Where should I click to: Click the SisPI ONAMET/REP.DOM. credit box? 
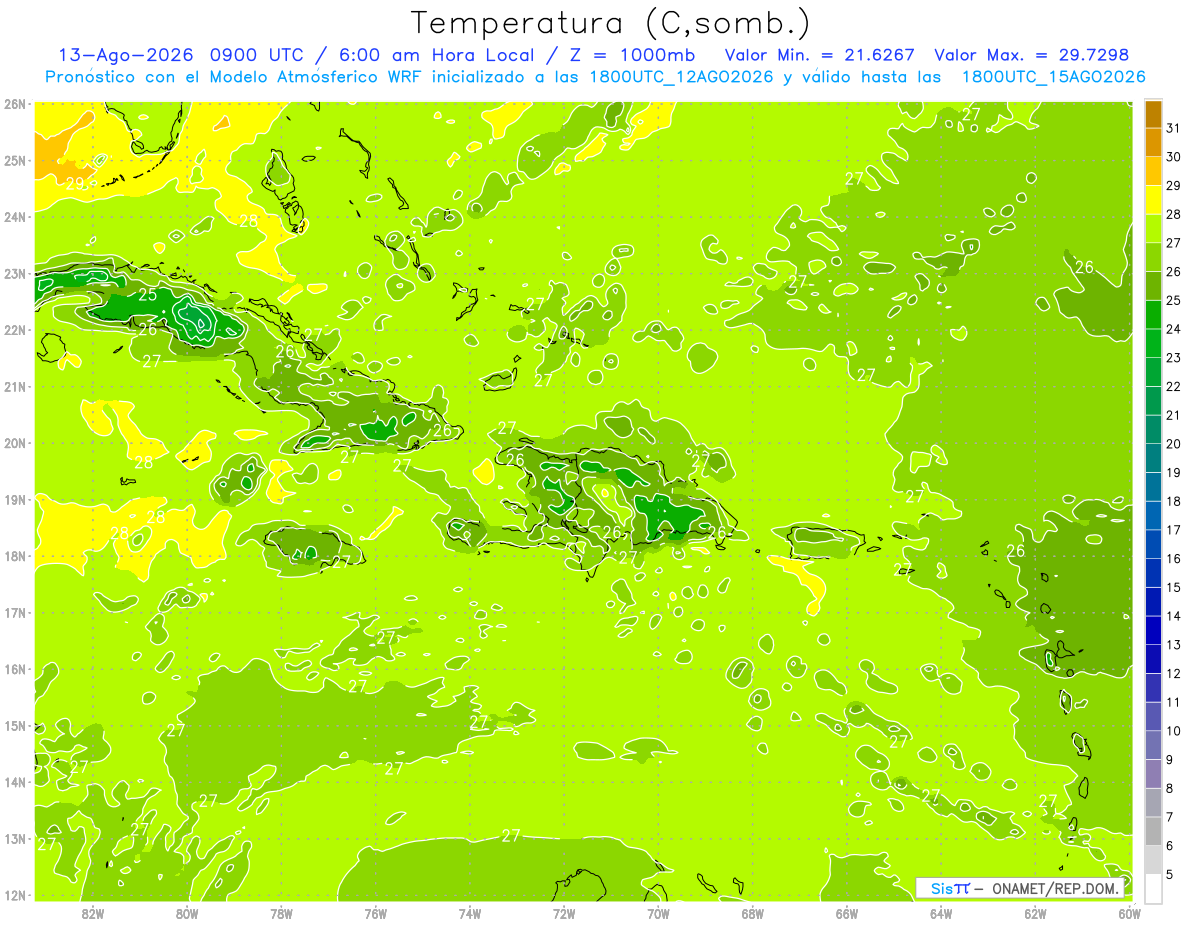pos(1020,888)
